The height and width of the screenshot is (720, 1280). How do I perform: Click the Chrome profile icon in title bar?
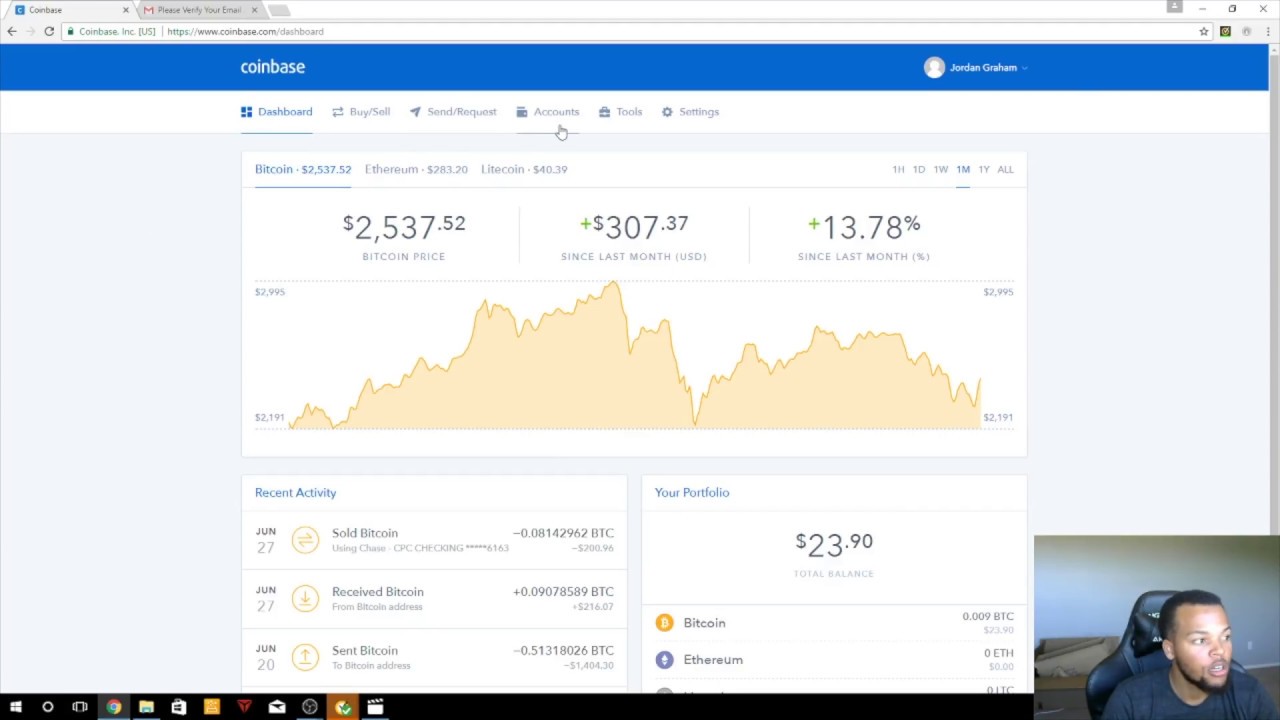pos(1175,7)
